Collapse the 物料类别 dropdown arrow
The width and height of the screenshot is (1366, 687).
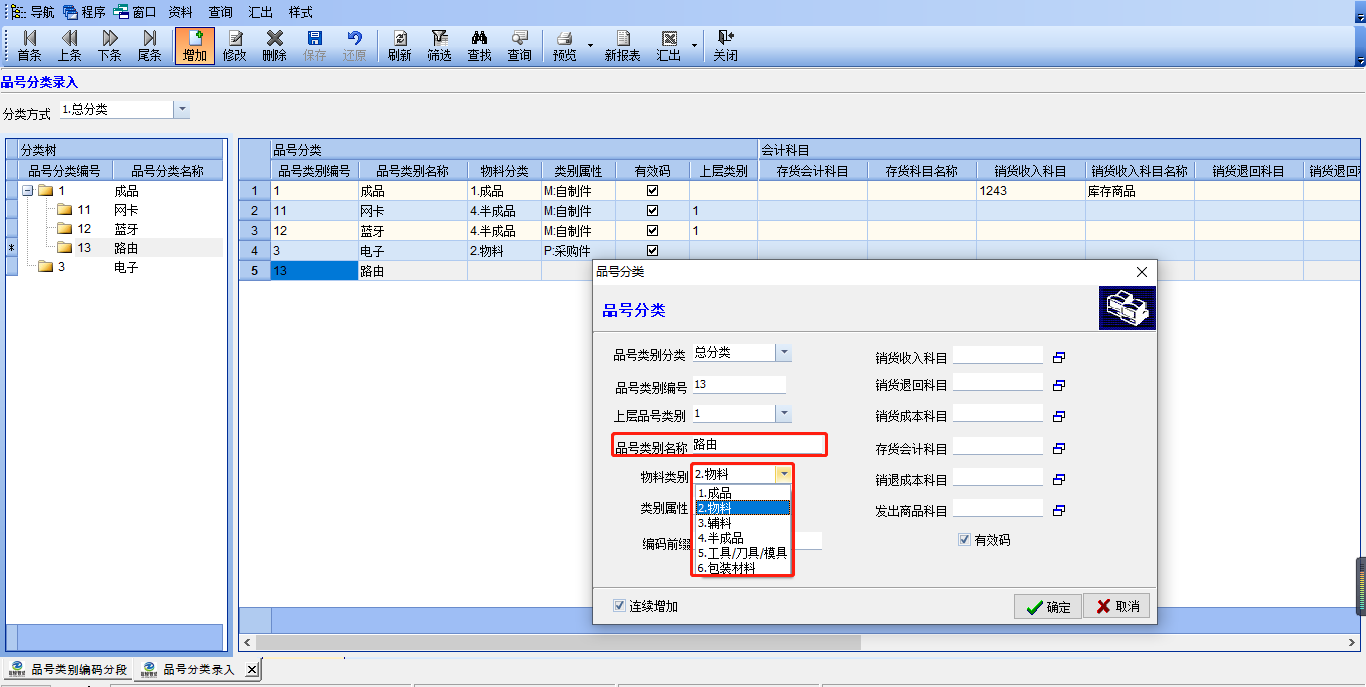pos(784,474)
